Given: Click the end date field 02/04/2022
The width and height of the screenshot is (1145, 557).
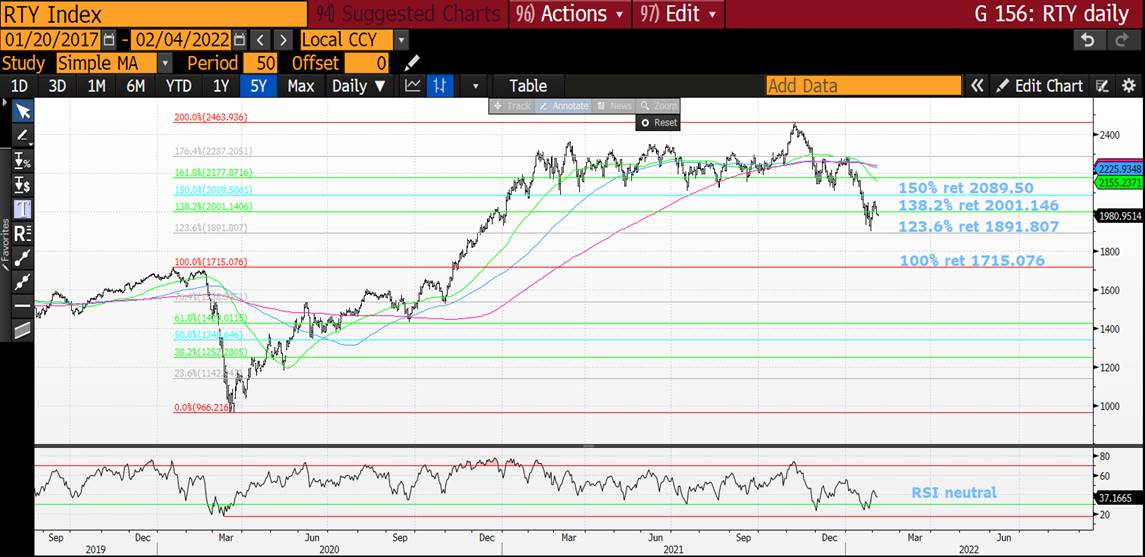Looking at the screenshot, I should (x=181, y=39).
